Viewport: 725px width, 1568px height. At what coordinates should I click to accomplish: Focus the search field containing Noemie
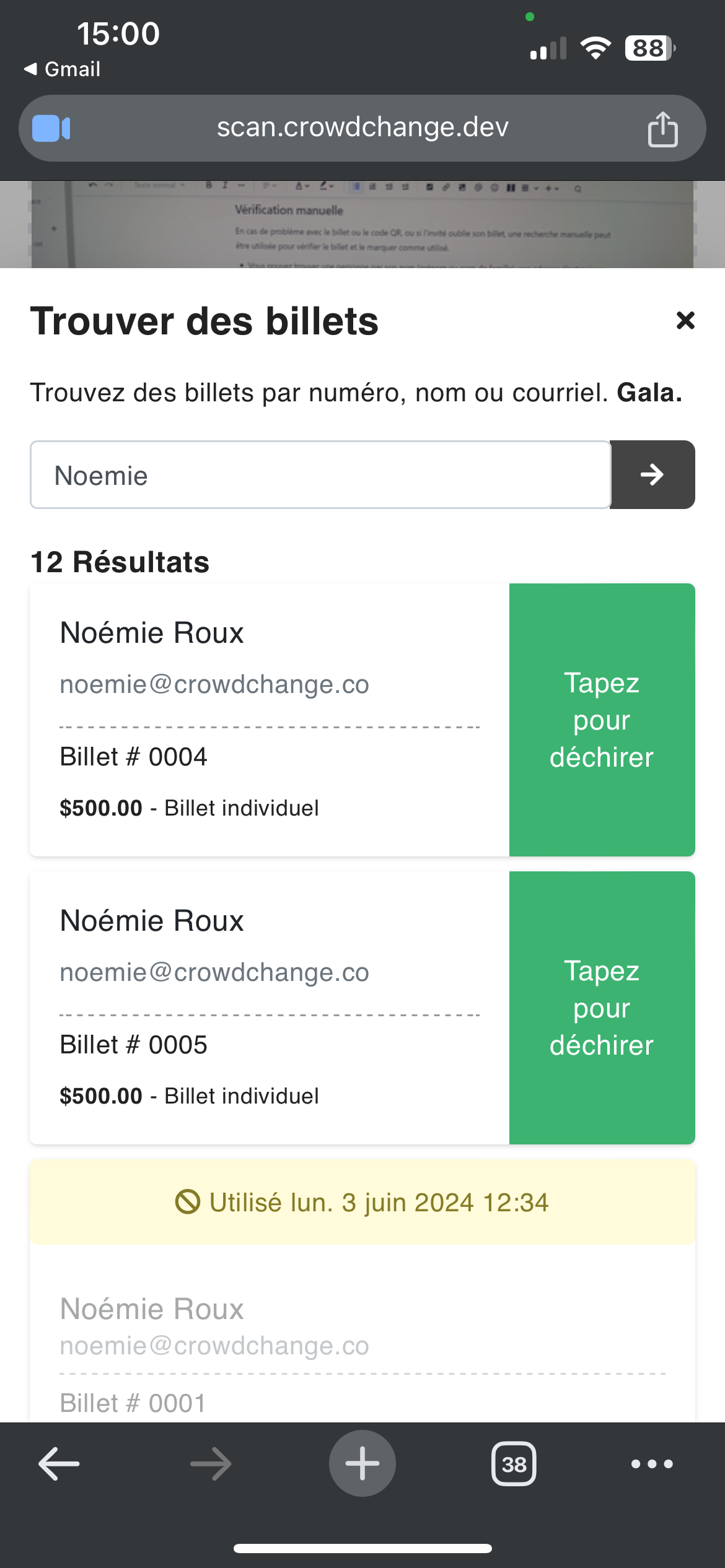coord(320,475)
